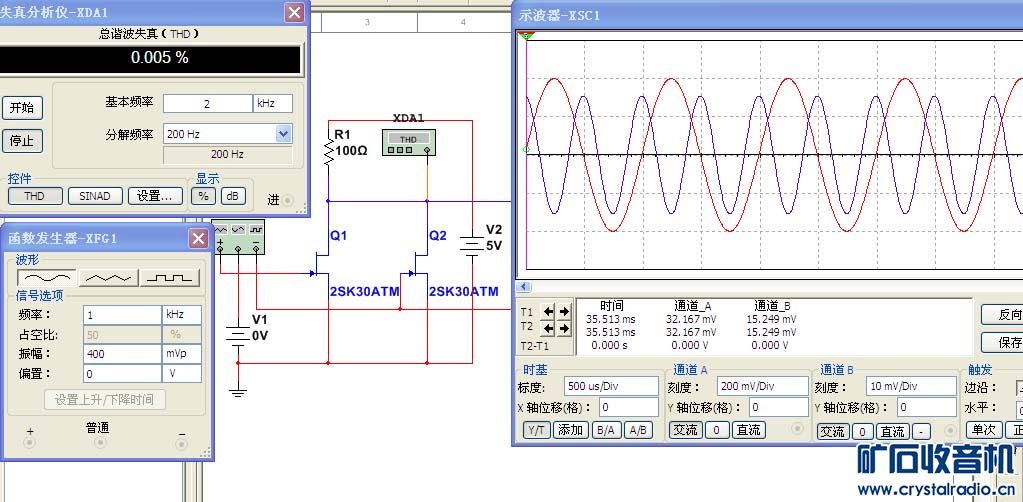Toggle display to dB mode

[x=233, y=196]
